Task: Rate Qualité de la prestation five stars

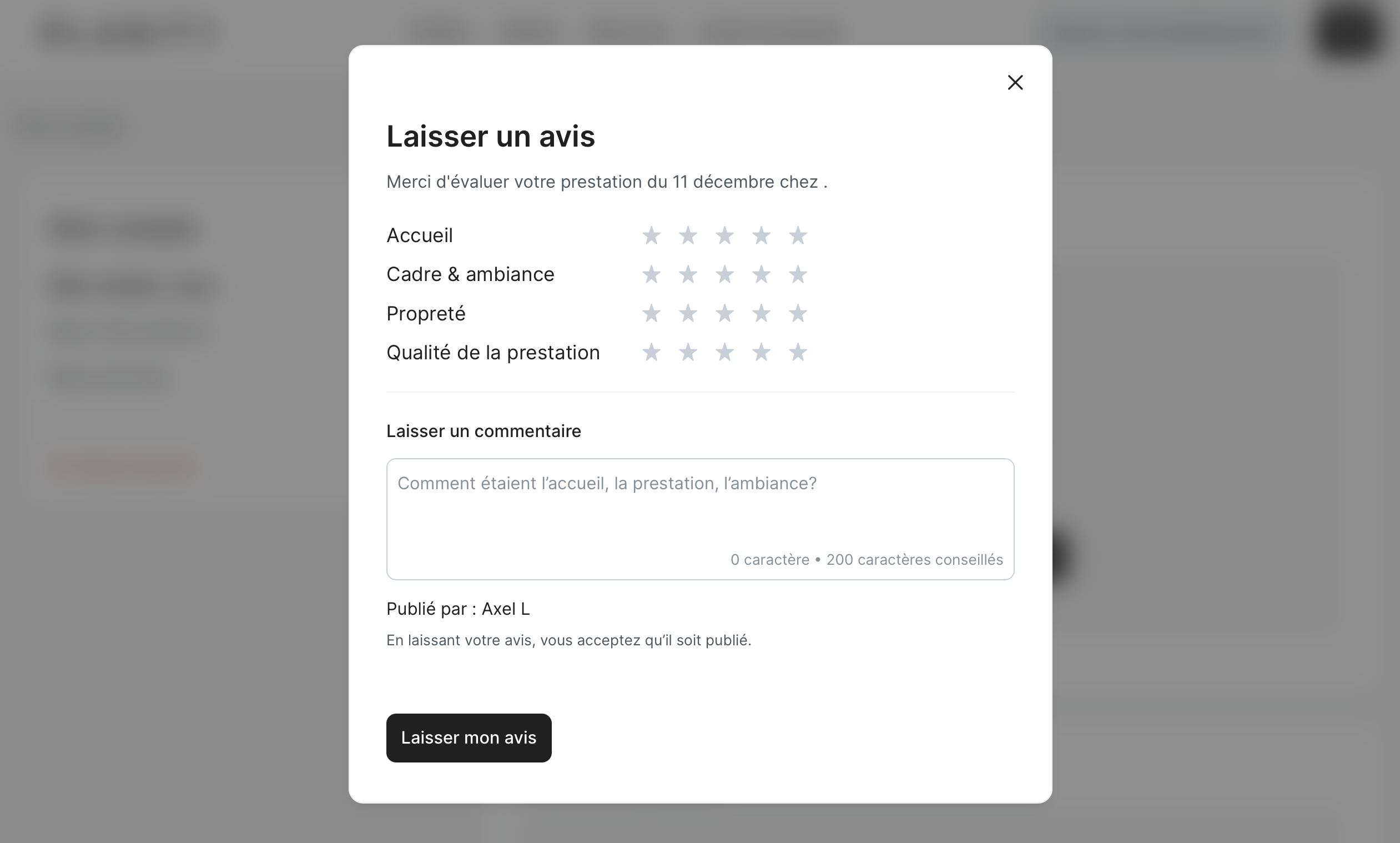Action: (798, 352)
